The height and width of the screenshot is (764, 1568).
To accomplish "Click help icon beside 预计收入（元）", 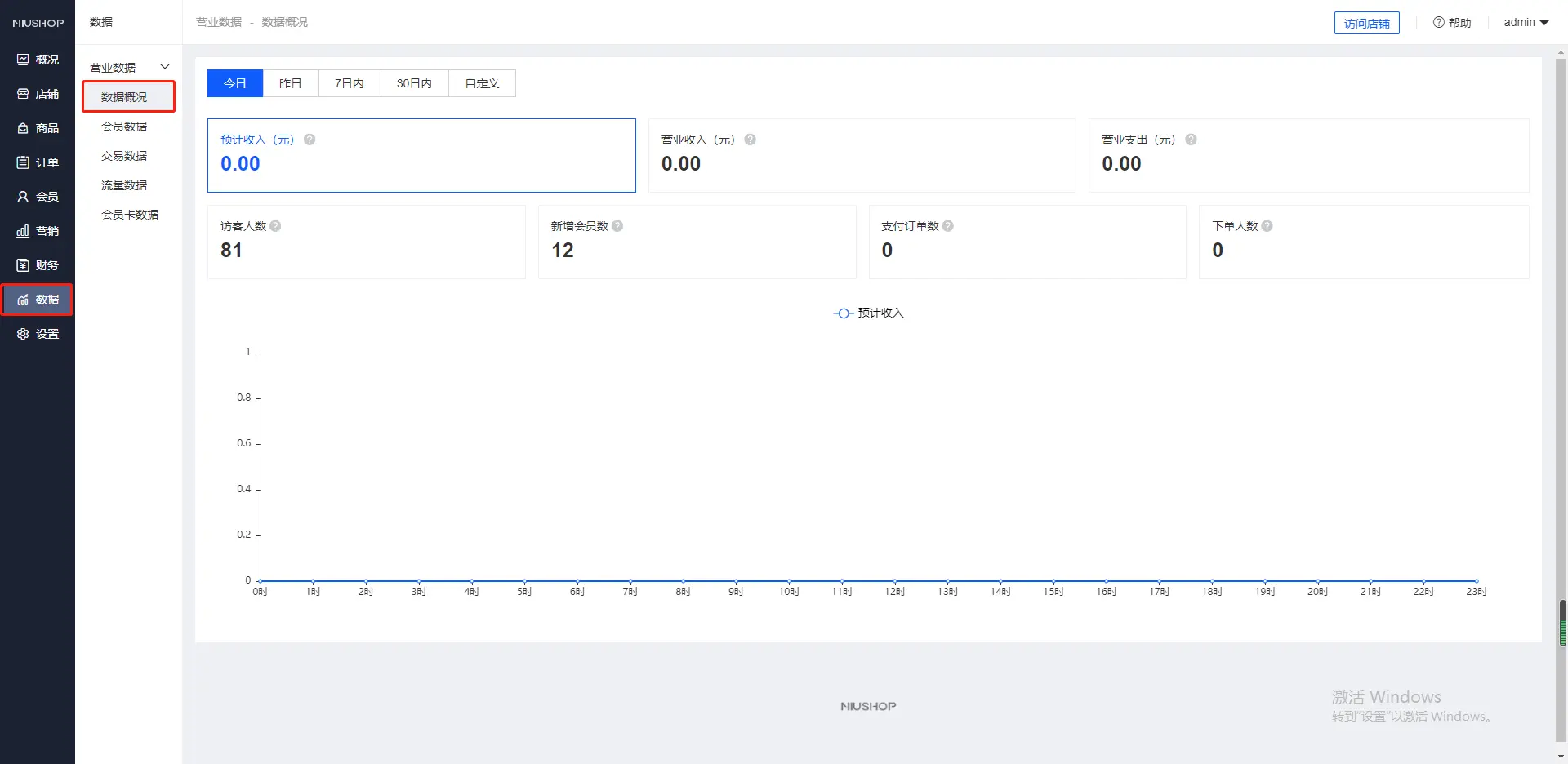I will [x=310, y=140].
